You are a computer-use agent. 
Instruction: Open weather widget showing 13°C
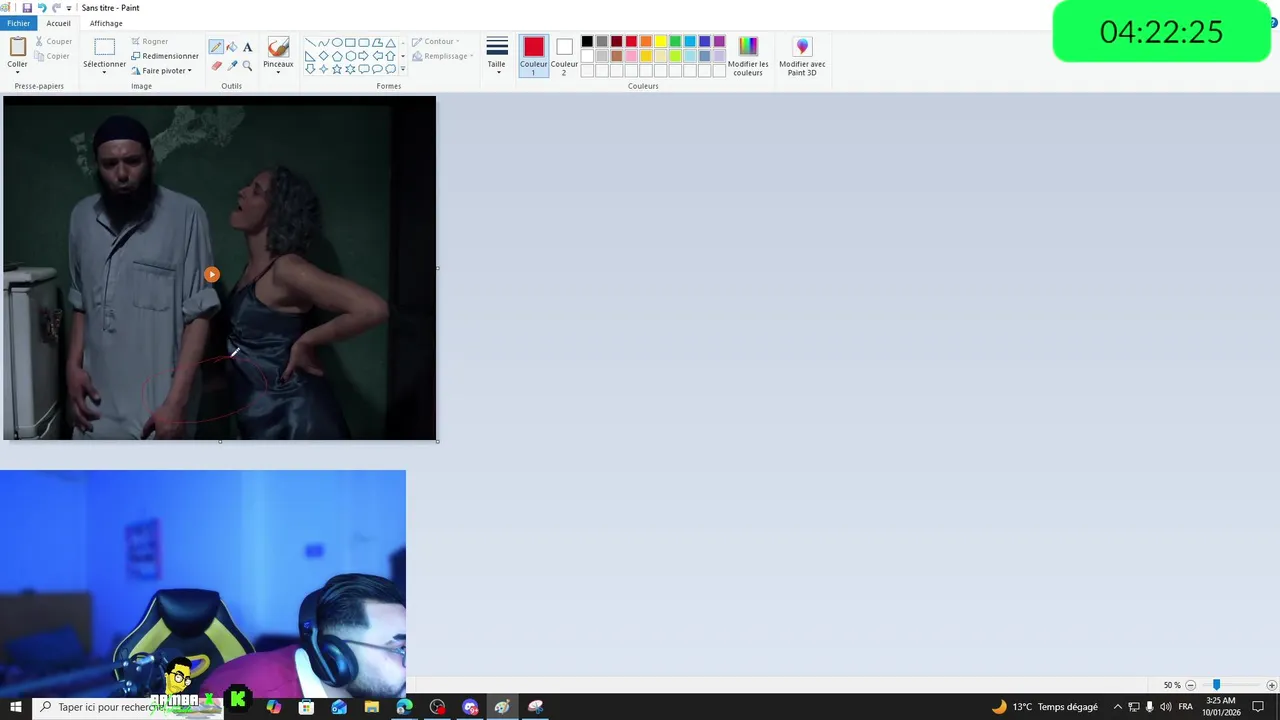[x=1044, y=707]
